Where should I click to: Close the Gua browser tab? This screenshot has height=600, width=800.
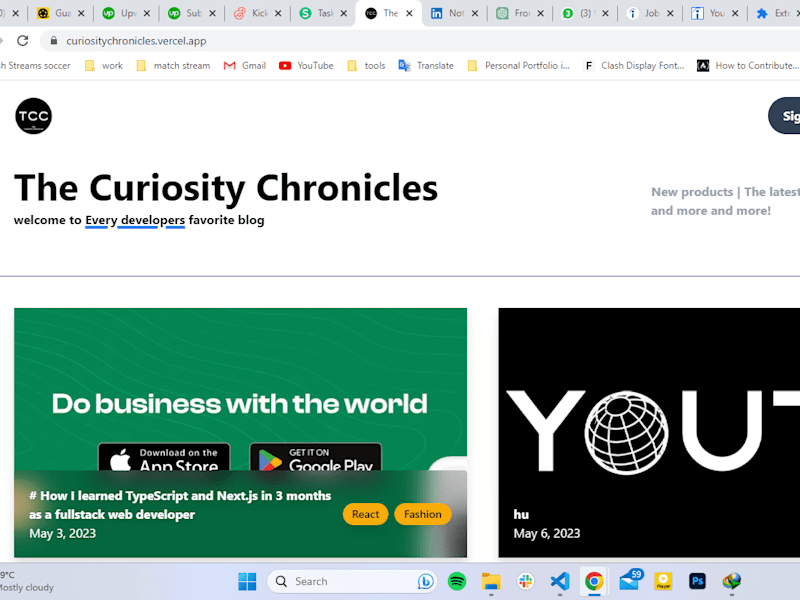pyautogui.click(x=81, y=13)
